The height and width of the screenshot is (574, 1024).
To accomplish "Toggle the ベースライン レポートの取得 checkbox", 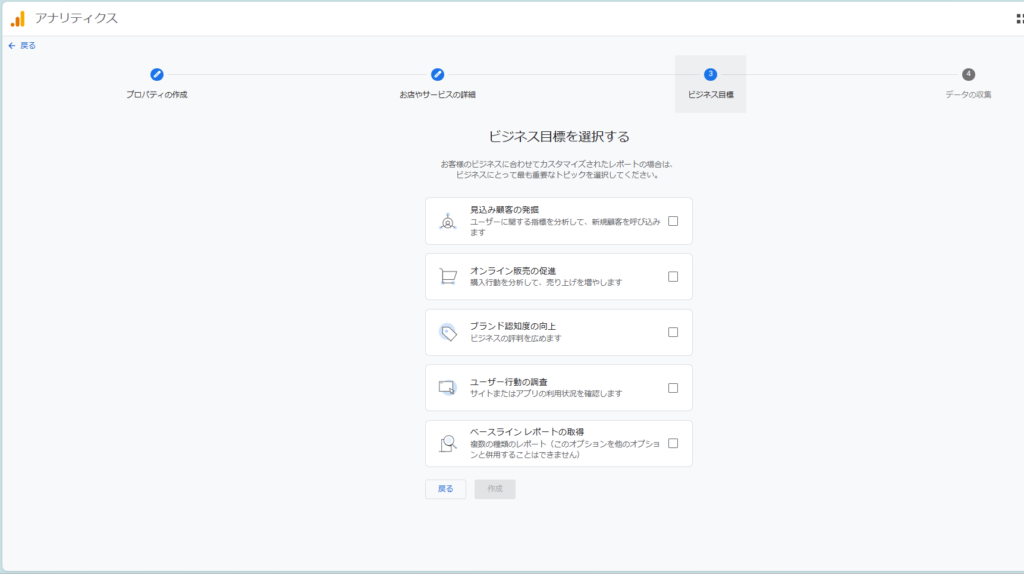I will tap(673, 443).
